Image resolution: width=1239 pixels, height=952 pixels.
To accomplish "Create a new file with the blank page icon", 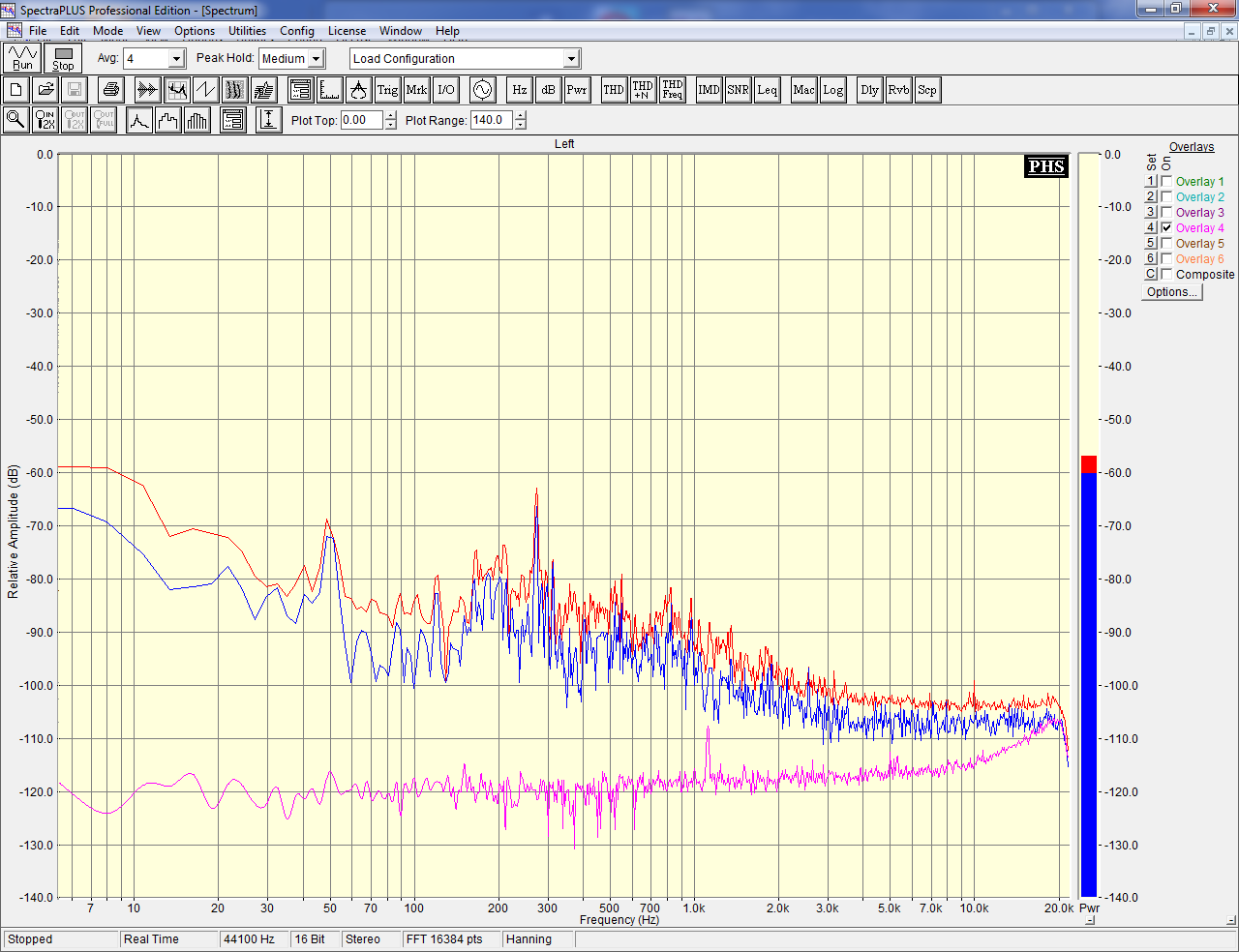I will click(16, 90).
